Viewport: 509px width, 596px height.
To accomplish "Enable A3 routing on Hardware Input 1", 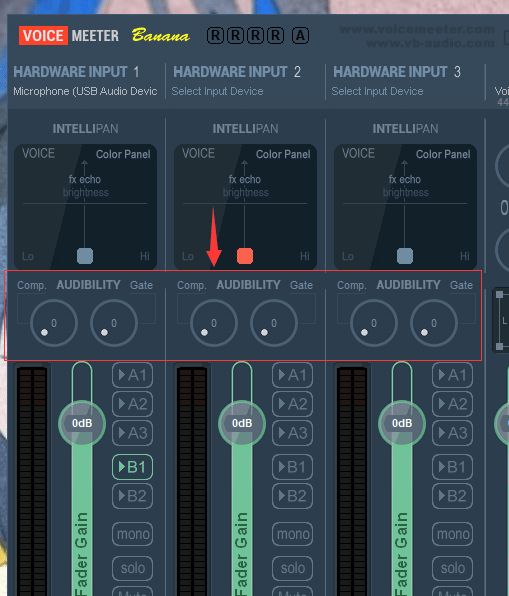I will click(132, 433).
